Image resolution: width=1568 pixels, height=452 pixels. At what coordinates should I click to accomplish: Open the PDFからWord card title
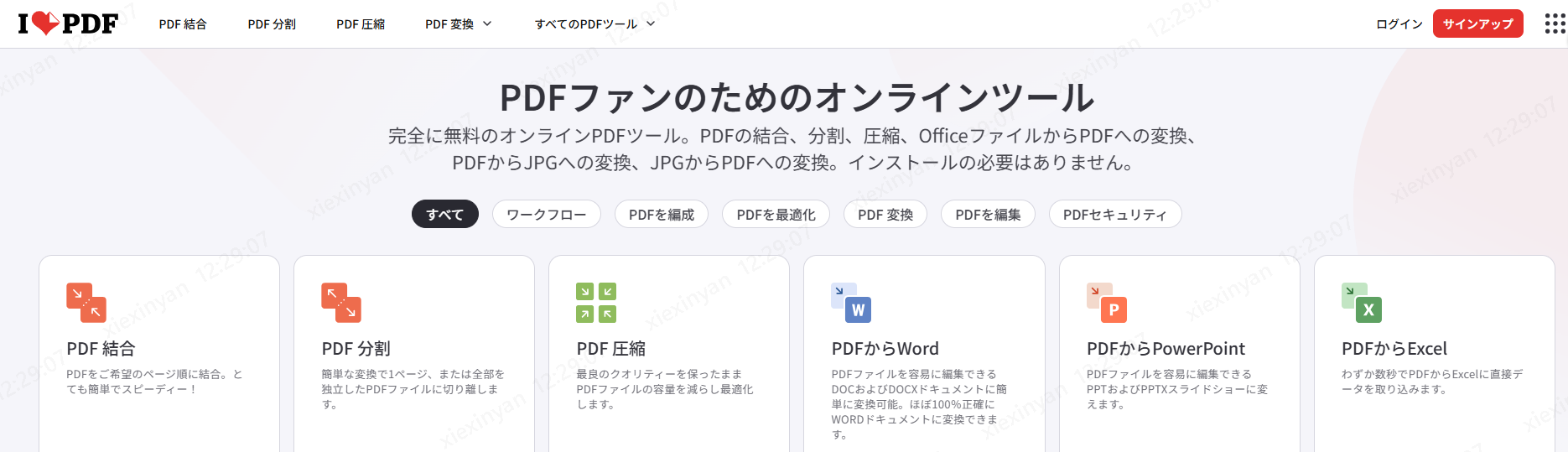(885, 349)
